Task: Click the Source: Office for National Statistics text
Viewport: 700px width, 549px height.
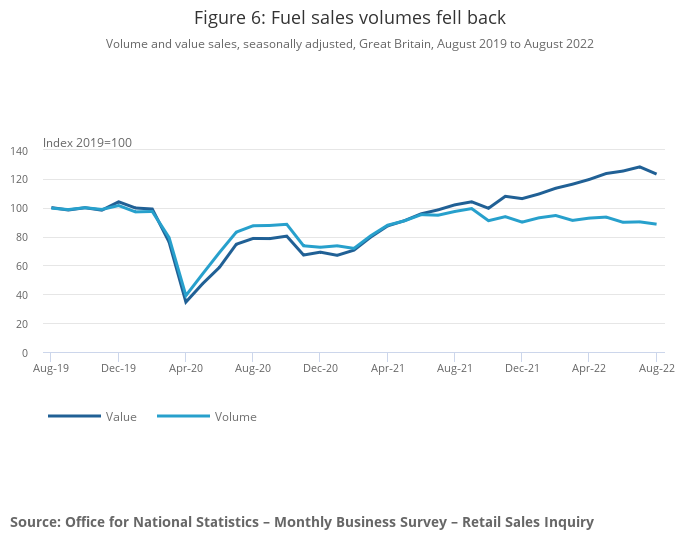Action: [x=302, y=521]
